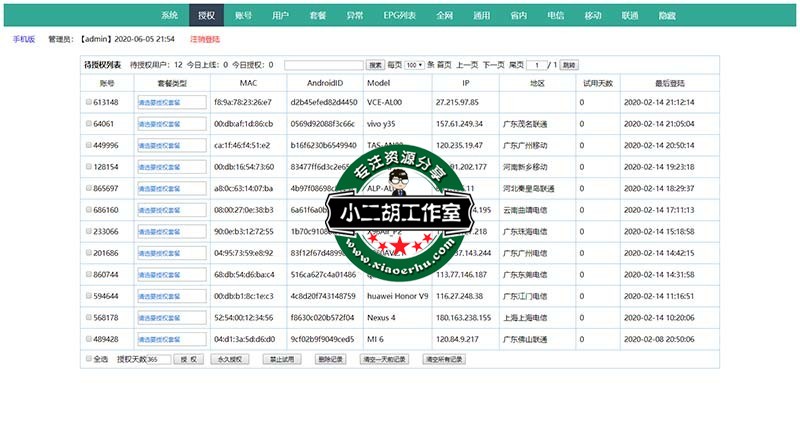Focus the search text input field
Screen dimensions: 800x429
(x=323, y=65)
